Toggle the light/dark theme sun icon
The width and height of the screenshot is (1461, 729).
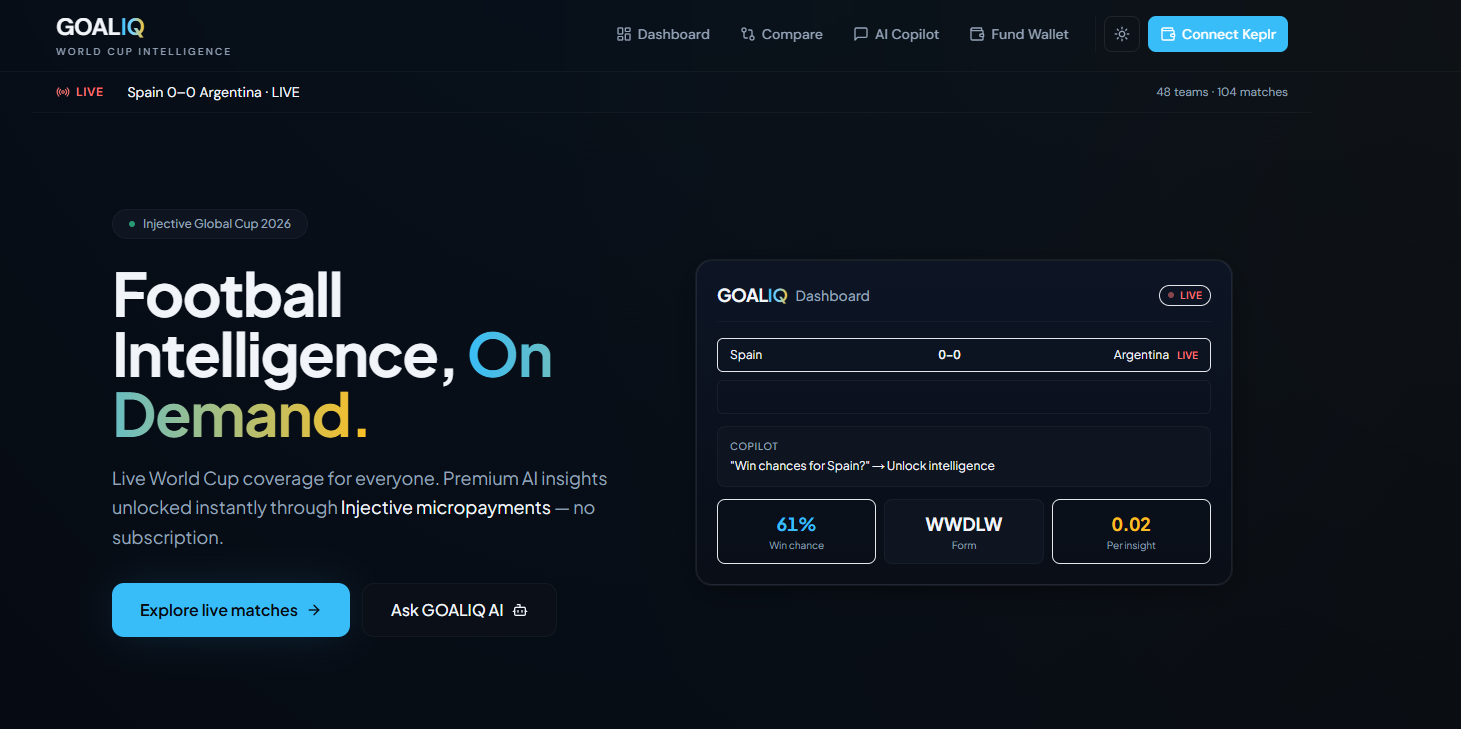tap(1122, 34)
